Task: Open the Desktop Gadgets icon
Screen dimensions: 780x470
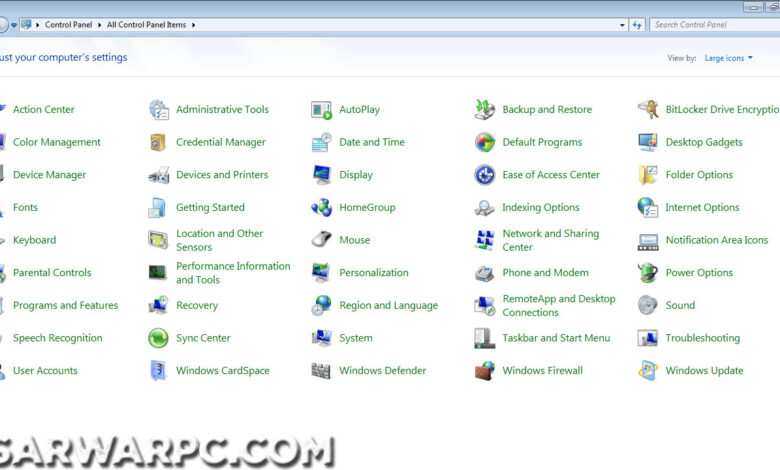Action: pos(648,142)
